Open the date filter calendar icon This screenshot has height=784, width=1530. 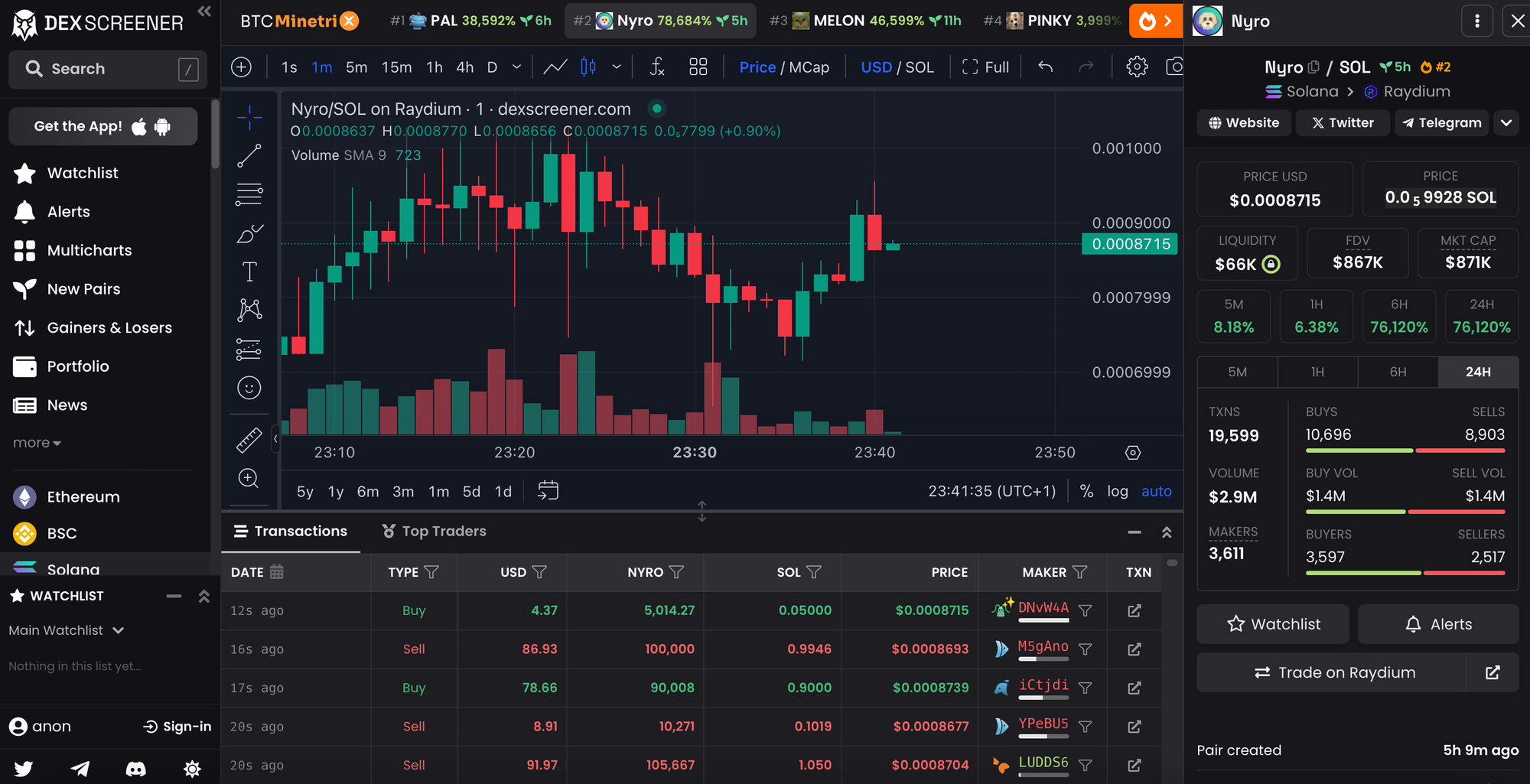tap(277, 571)
